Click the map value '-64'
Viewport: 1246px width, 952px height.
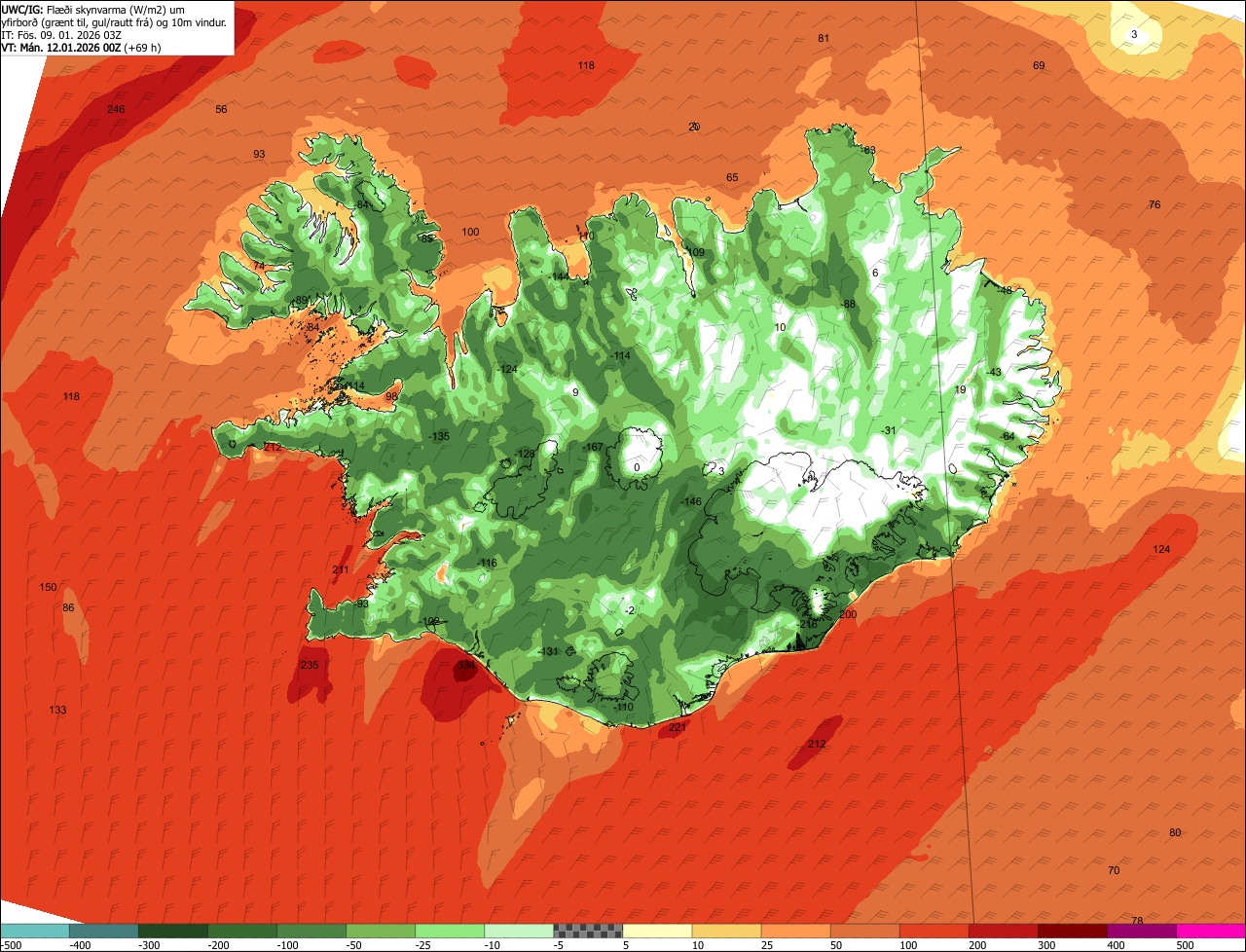coord(1008,435)
